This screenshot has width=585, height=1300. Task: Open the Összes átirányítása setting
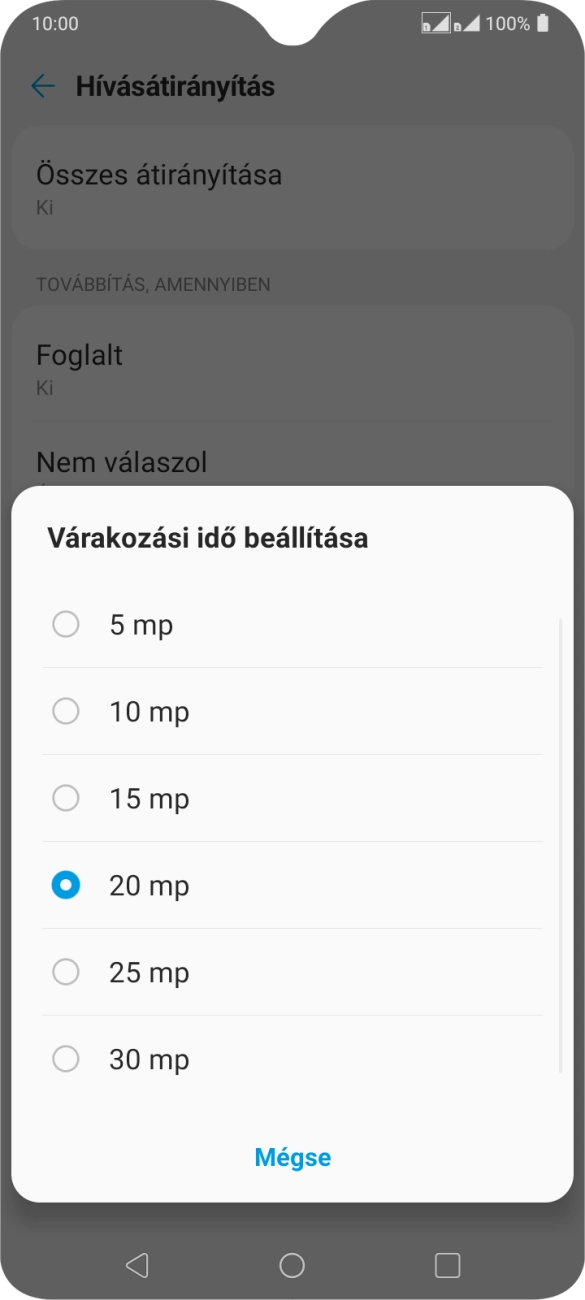tap(292, 188)
